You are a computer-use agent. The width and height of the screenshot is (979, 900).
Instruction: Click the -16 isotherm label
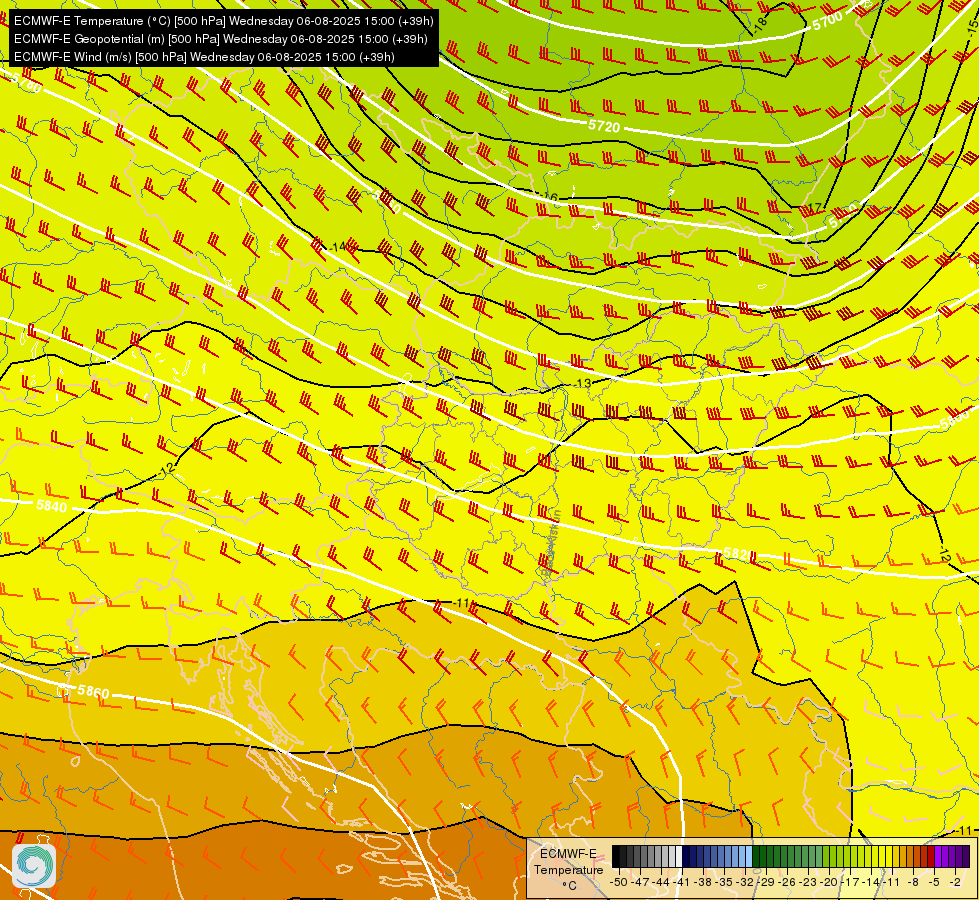(x=549, y=198)
